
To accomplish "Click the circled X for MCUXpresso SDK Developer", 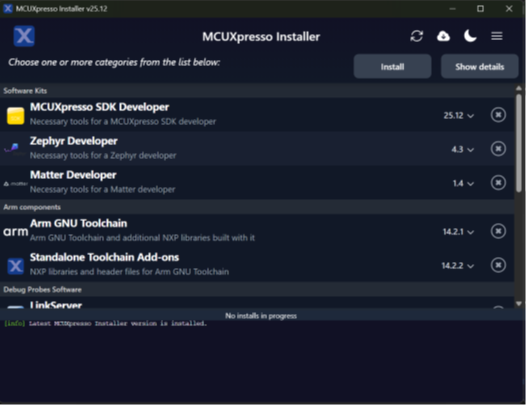I will click(x=498, y=115).
